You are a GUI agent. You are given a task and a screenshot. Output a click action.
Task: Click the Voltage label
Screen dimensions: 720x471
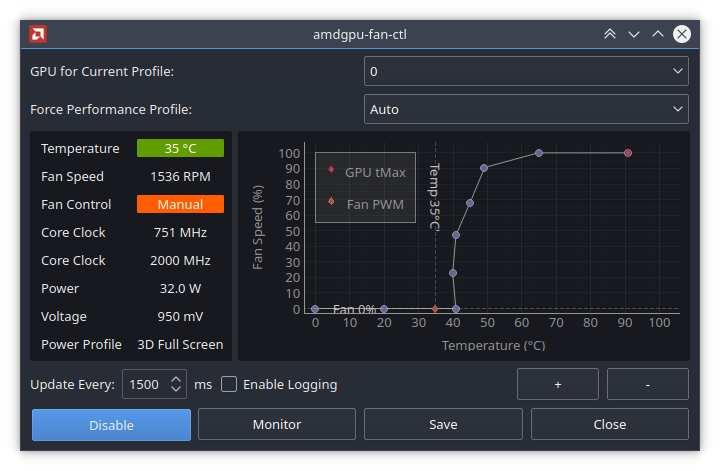(64, 316)
